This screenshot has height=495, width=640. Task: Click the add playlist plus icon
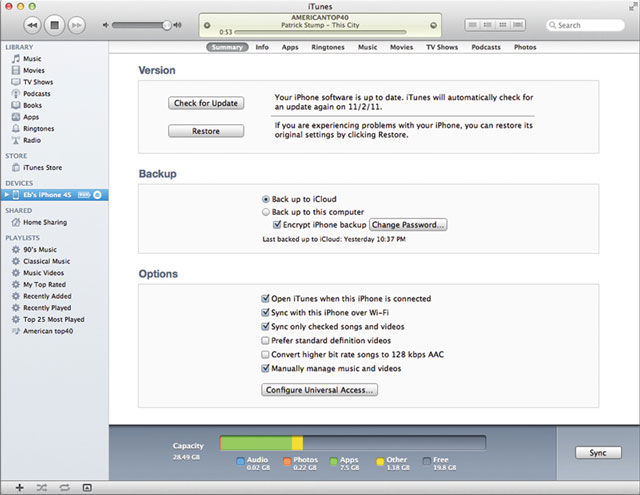(x=19, y=487)
